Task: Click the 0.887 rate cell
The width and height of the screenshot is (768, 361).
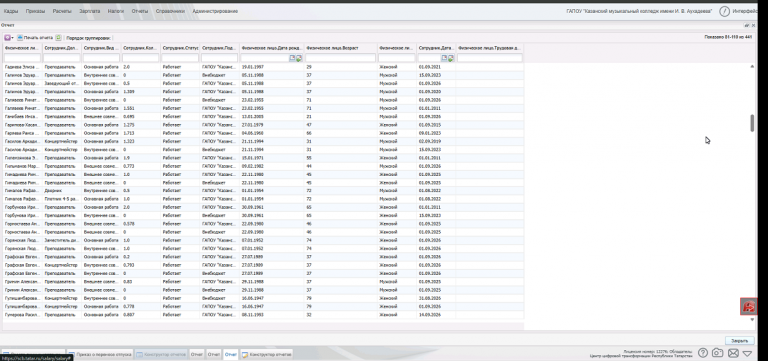Action: tap(141, 314)
